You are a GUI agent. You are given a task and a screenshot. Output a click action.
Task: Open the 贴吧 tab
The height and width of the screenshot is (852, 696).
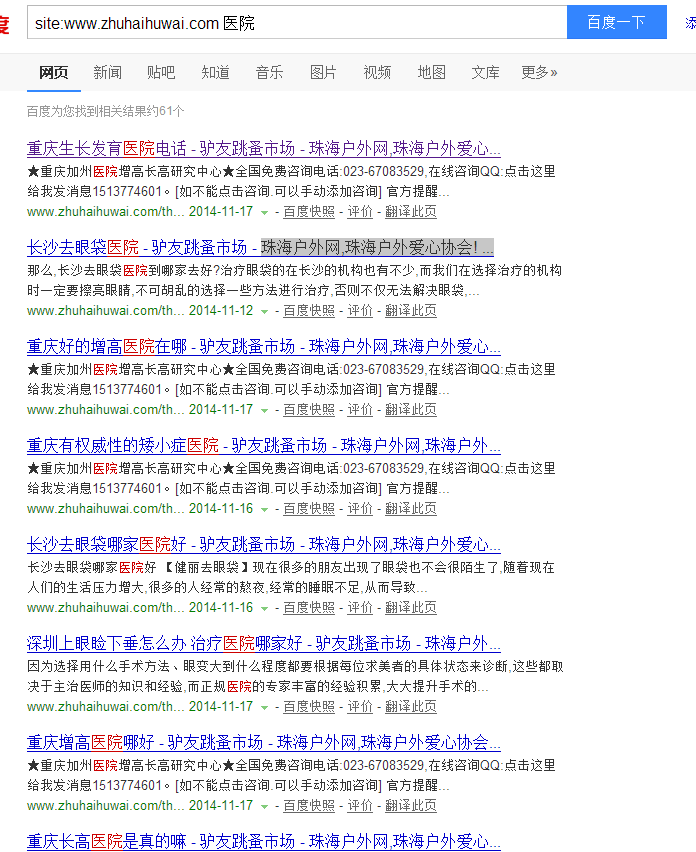[161, 72]
